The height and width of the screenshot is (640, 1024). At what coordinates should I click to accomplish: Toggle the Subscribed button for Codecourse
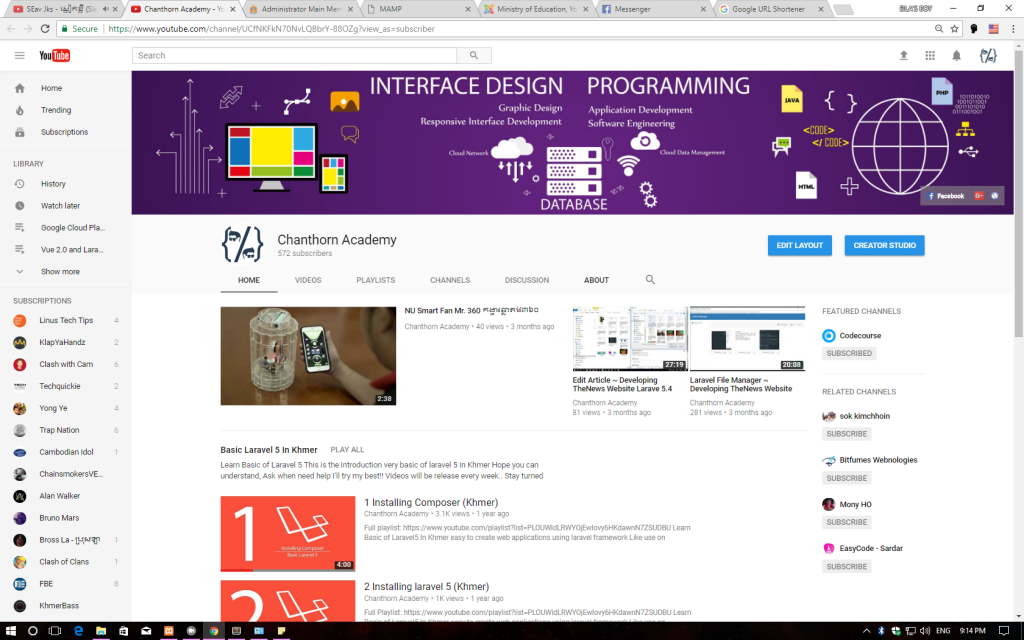(849, 353)
